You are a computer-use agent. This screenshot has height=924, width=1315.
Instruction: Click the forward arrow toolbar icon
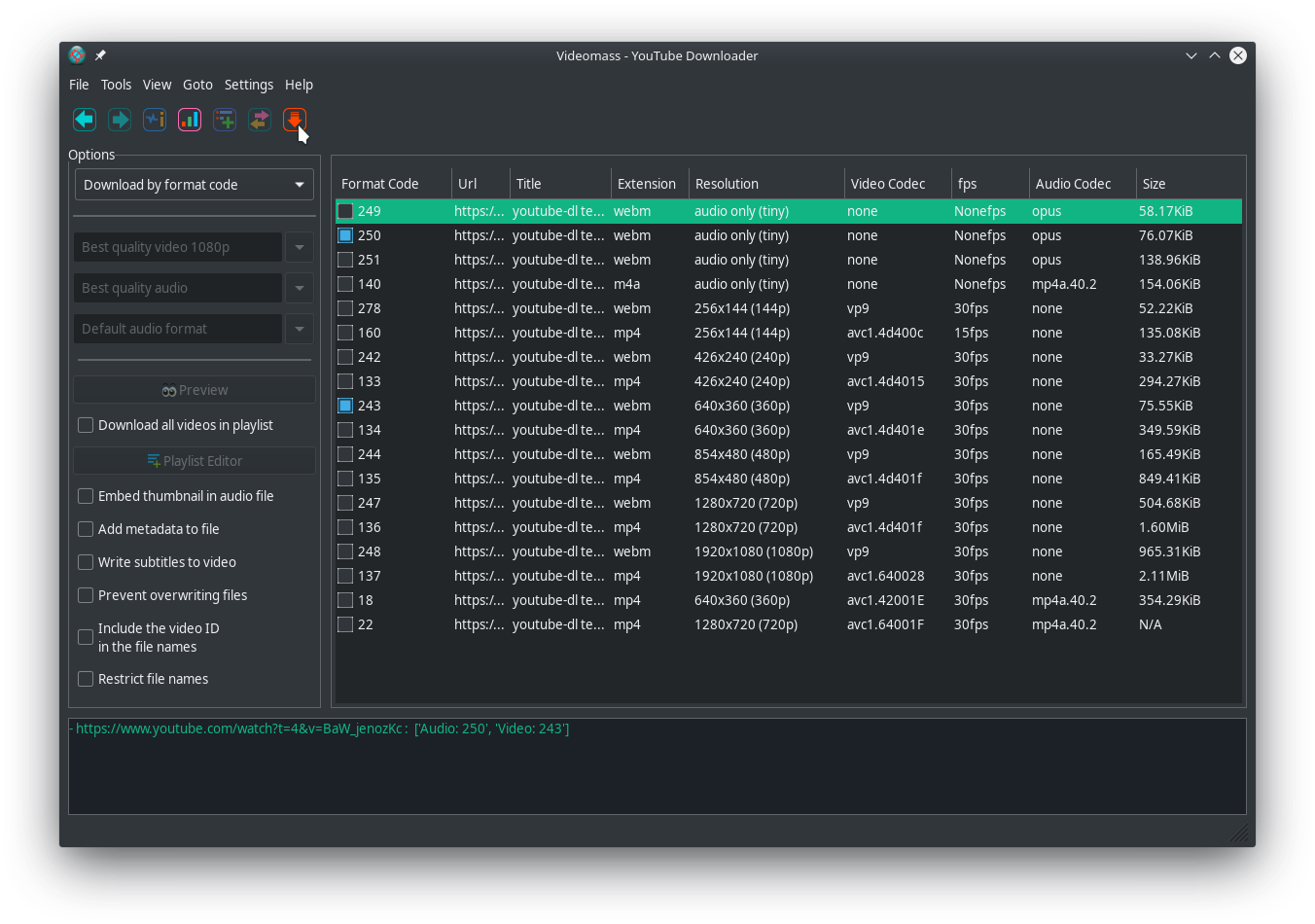(x=120, y=120)
